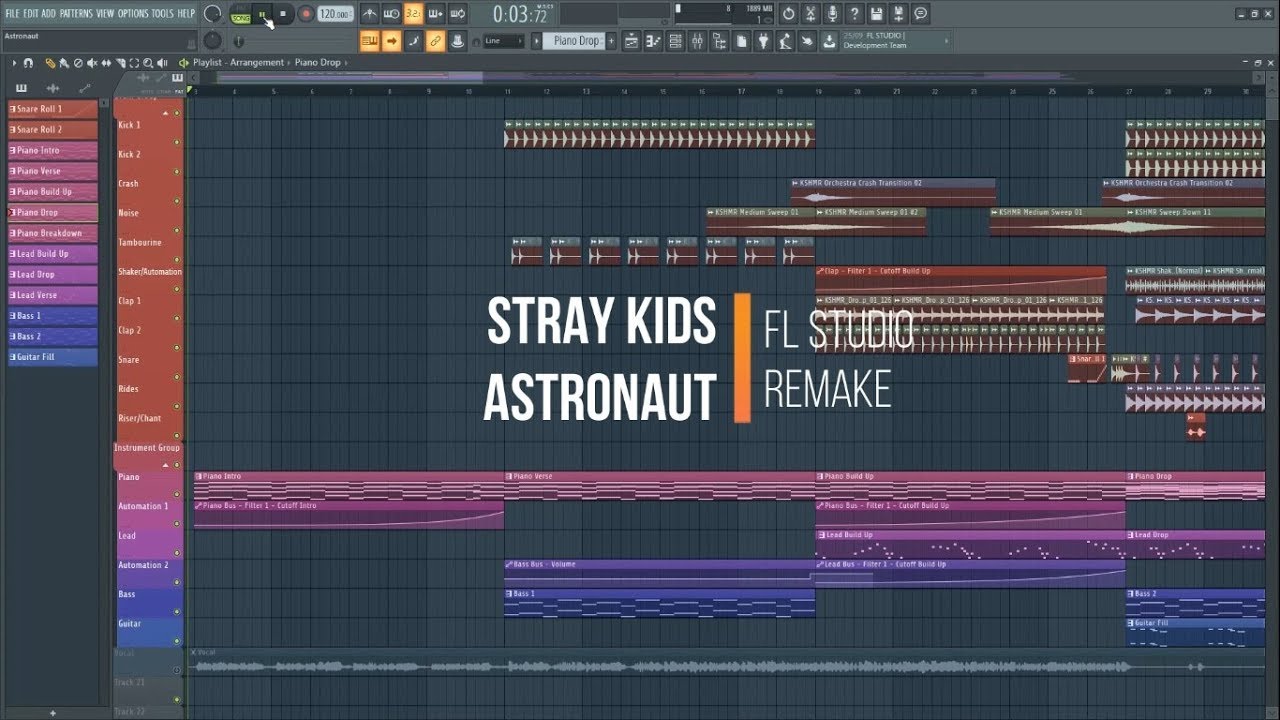Toggle the metronome icon

370,14
